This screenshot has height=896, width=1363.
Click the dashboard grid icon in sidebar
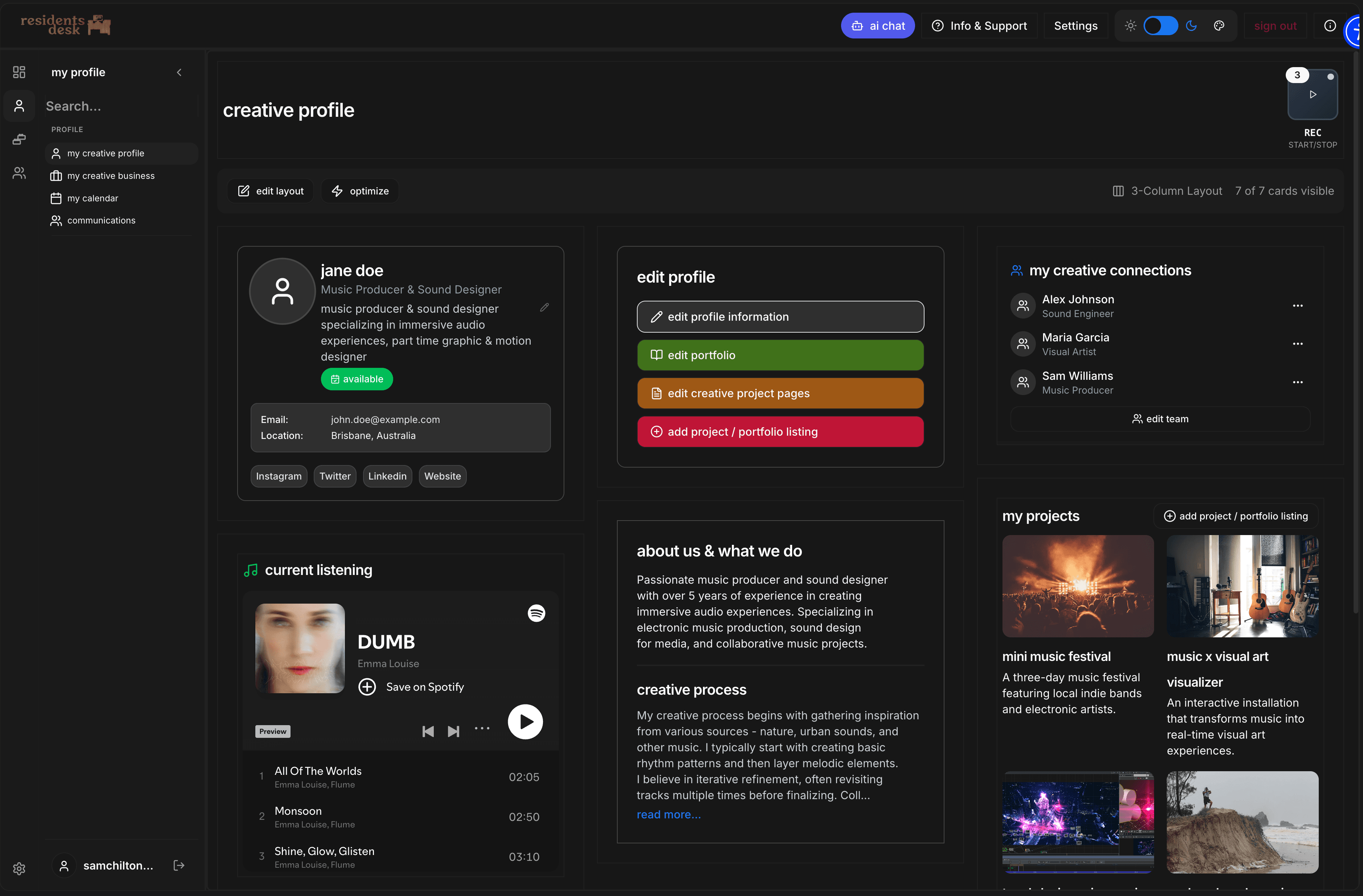click(x=19, y=71)
